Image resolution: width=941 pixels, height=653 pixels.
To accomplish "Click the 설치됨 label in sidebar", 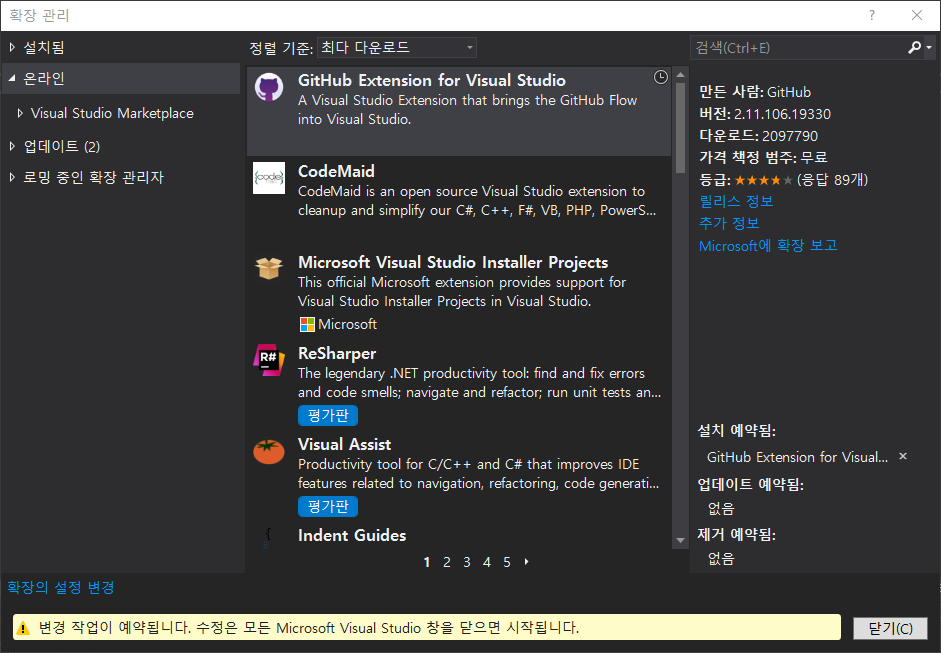I will pos(44,47).
